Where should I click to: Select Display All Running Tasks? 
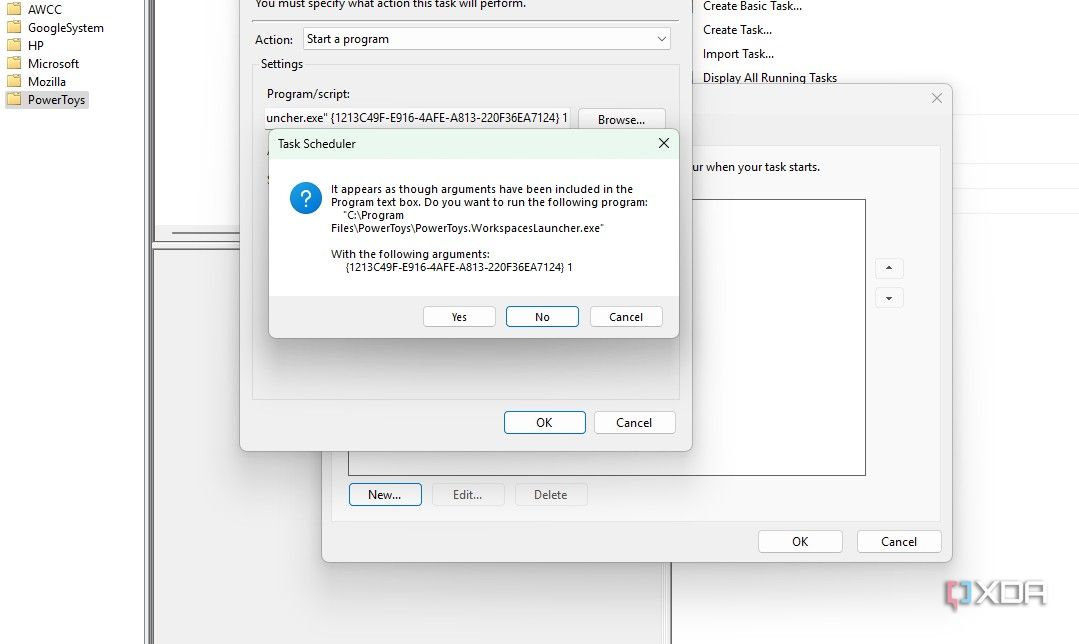[769, 78]
